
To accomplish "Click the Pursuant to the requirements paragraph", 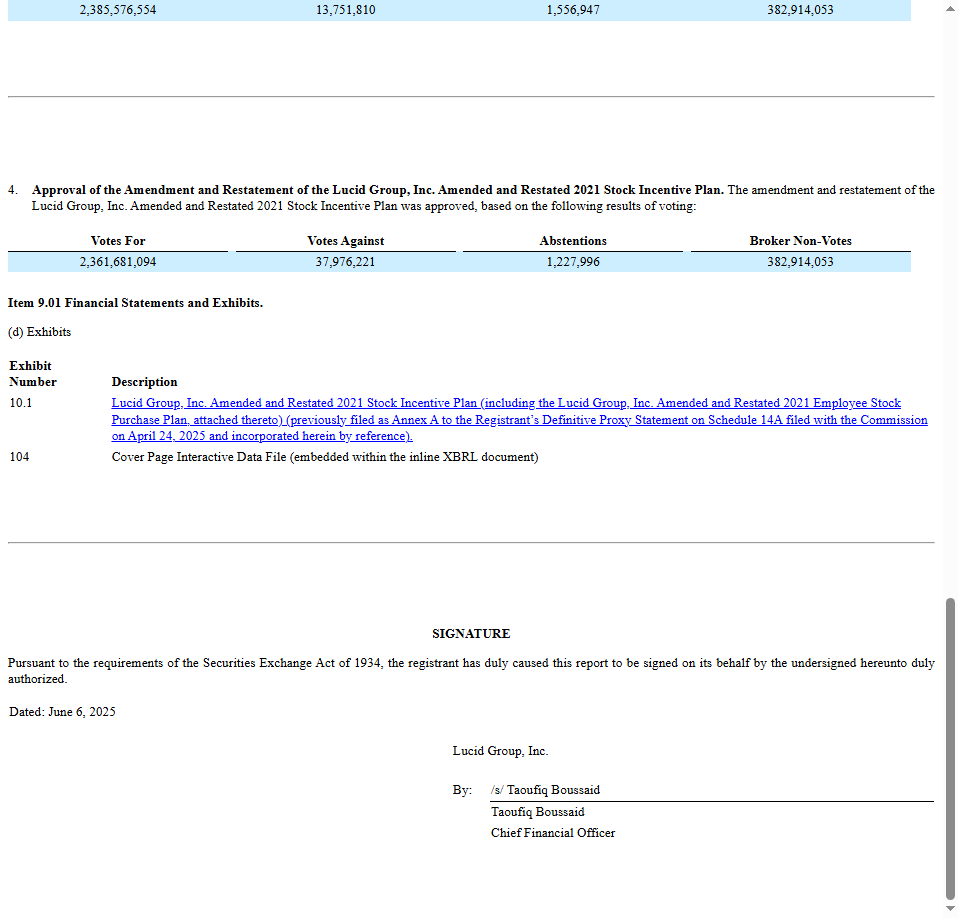I will point(471,671).
